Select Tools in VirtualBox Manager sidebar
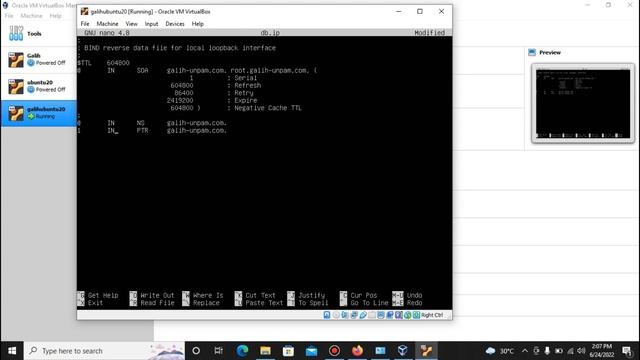Screen dimensions: 640x360 tap(38, 33)
